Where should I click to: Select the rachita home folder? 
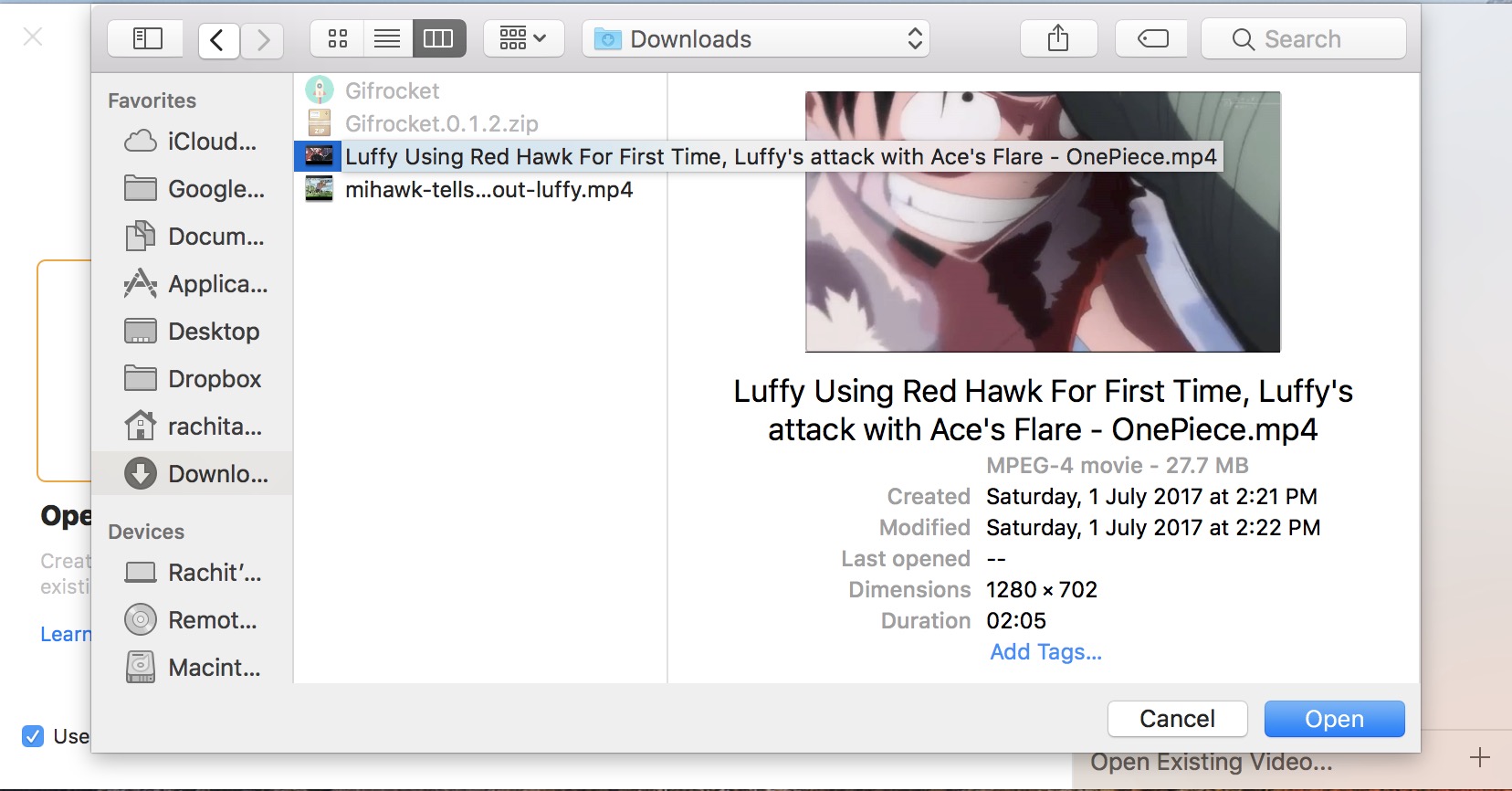pyautogui.click(x=192, y=427)
